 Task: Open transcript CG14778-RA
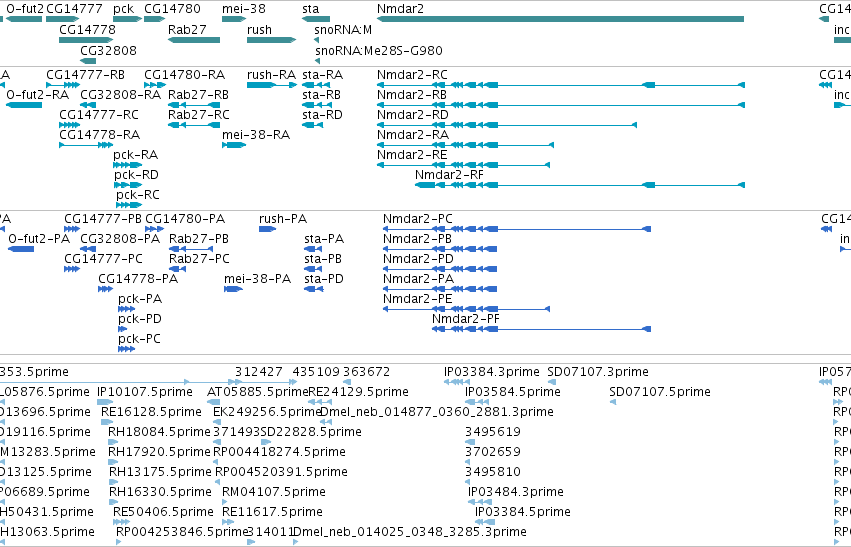click(x=99, y=134)
